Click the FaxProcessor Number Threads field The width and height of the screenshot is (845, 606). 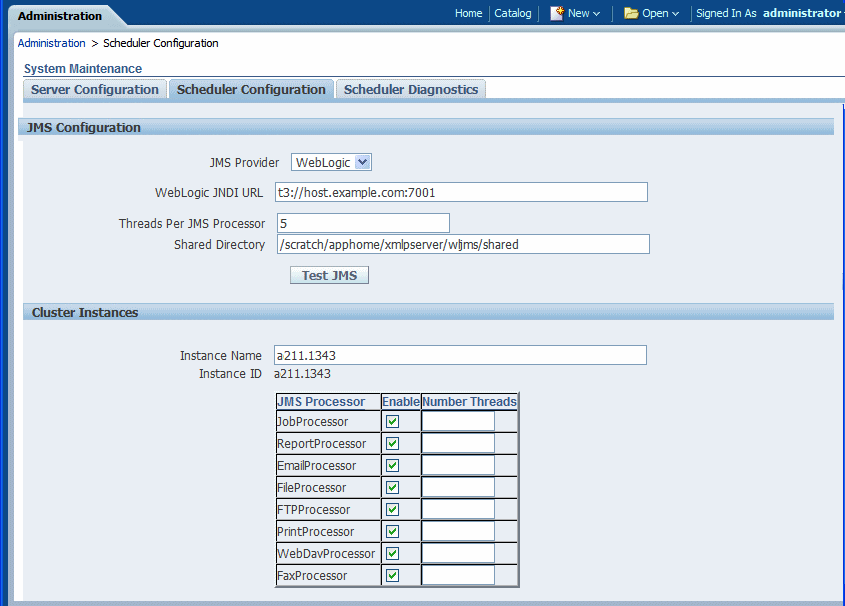[x=458, y=576]
